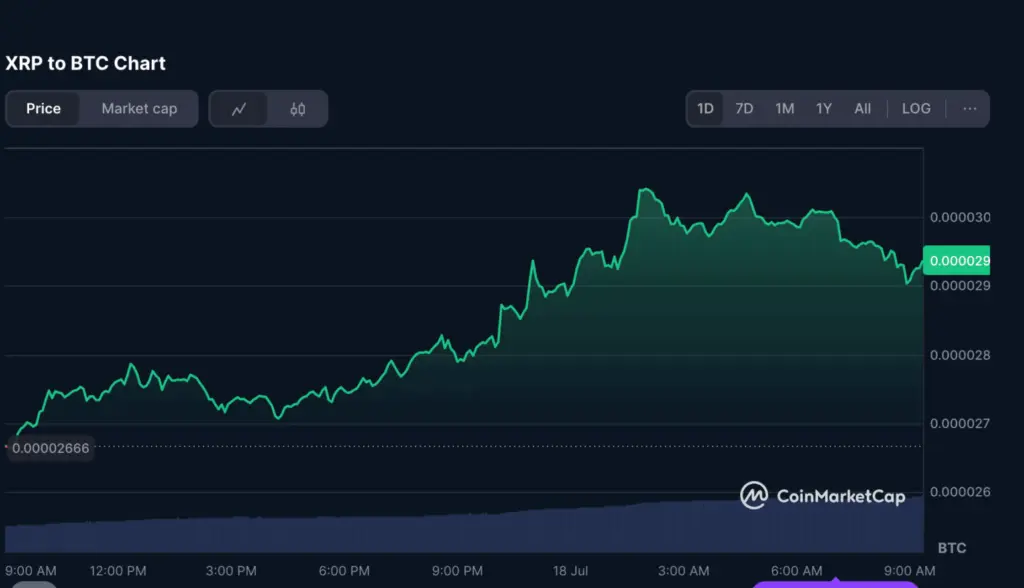The height and width of the screenshot is (588, 1024).
Task: Open the ellipsis more-options icon
Action: tap(967, 108)
